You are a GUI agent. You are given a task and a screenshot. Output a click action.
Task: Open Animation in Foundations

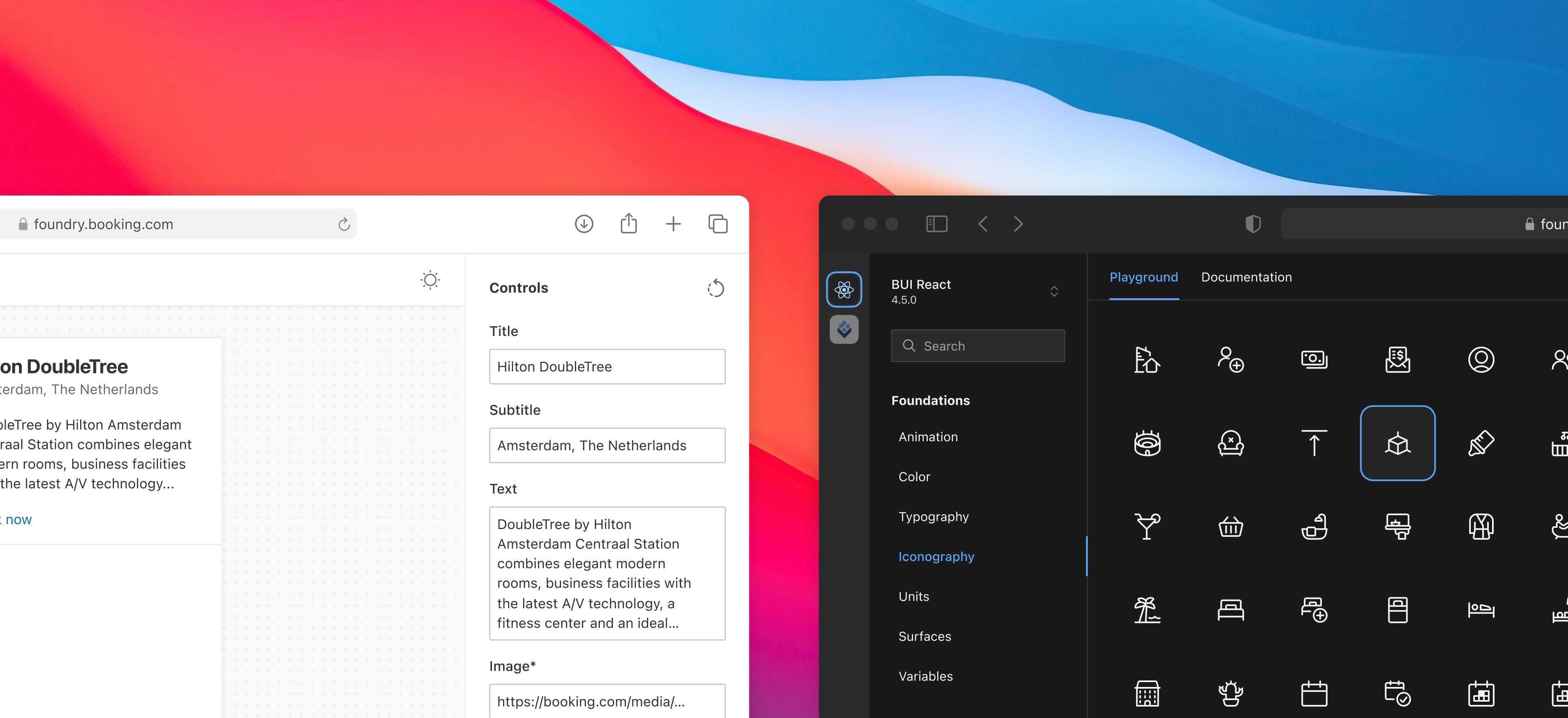[x=928, y=437]
